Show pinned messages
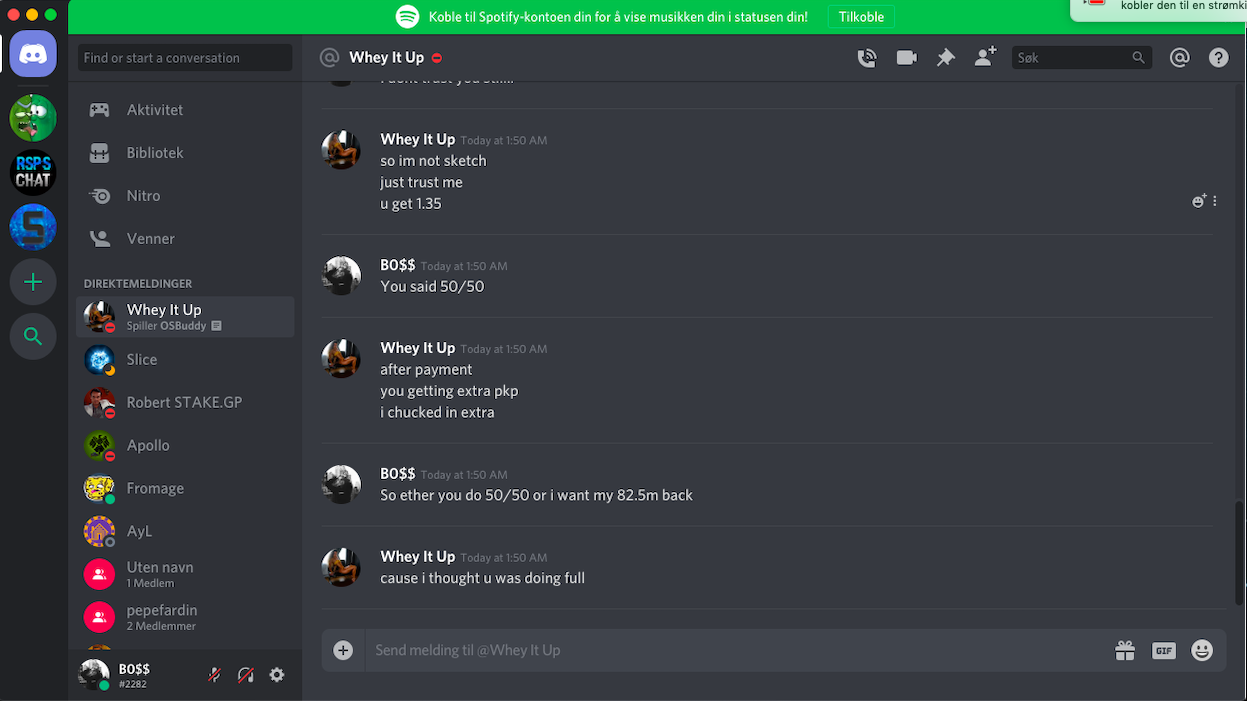Image resolution: width=1247 pixels, height=701 pixels. click(x=945, y=58)
